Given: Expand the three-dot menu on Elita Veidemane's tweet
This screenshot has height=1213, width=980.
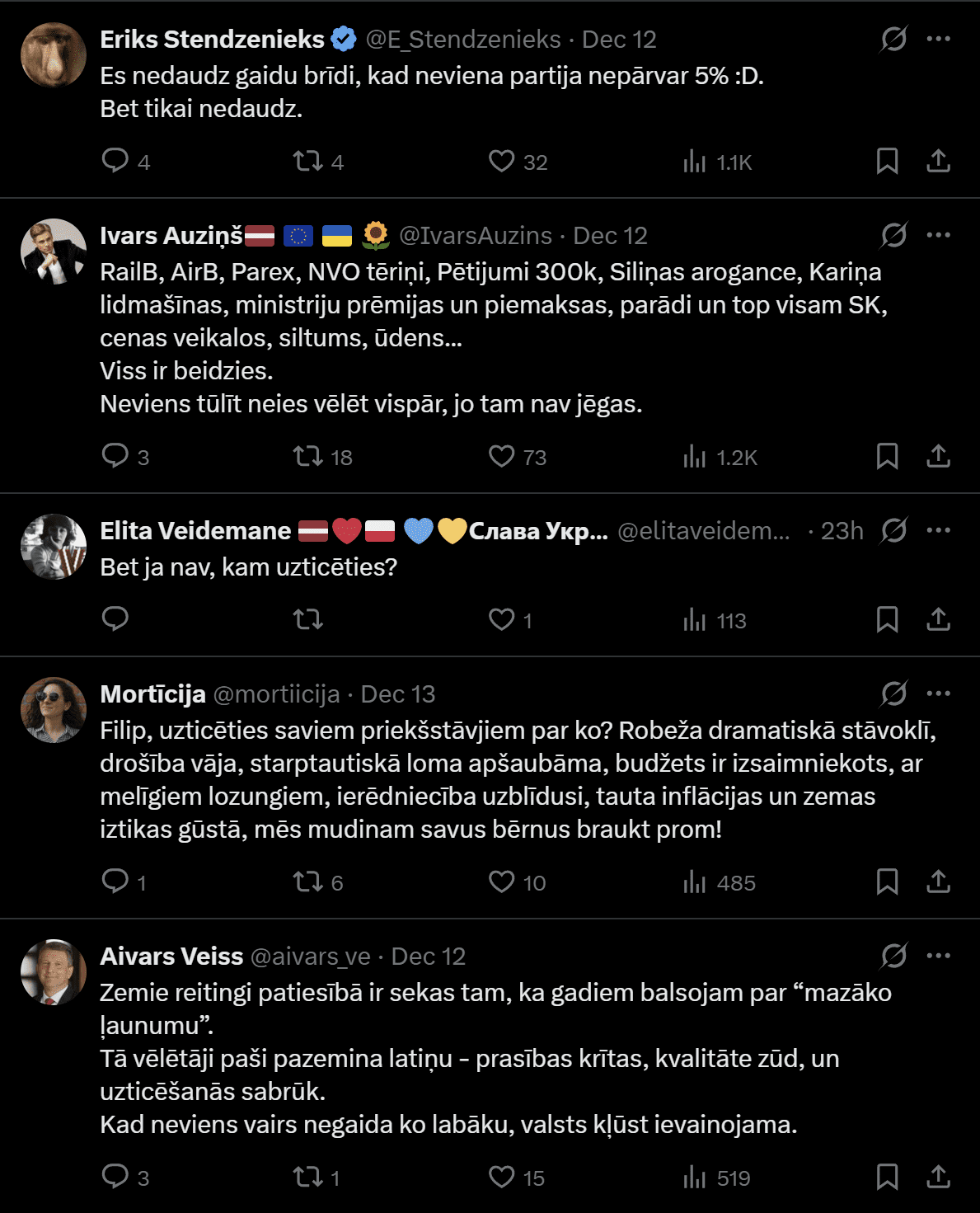Looking at the screenshot, I should tap(938, 530).
